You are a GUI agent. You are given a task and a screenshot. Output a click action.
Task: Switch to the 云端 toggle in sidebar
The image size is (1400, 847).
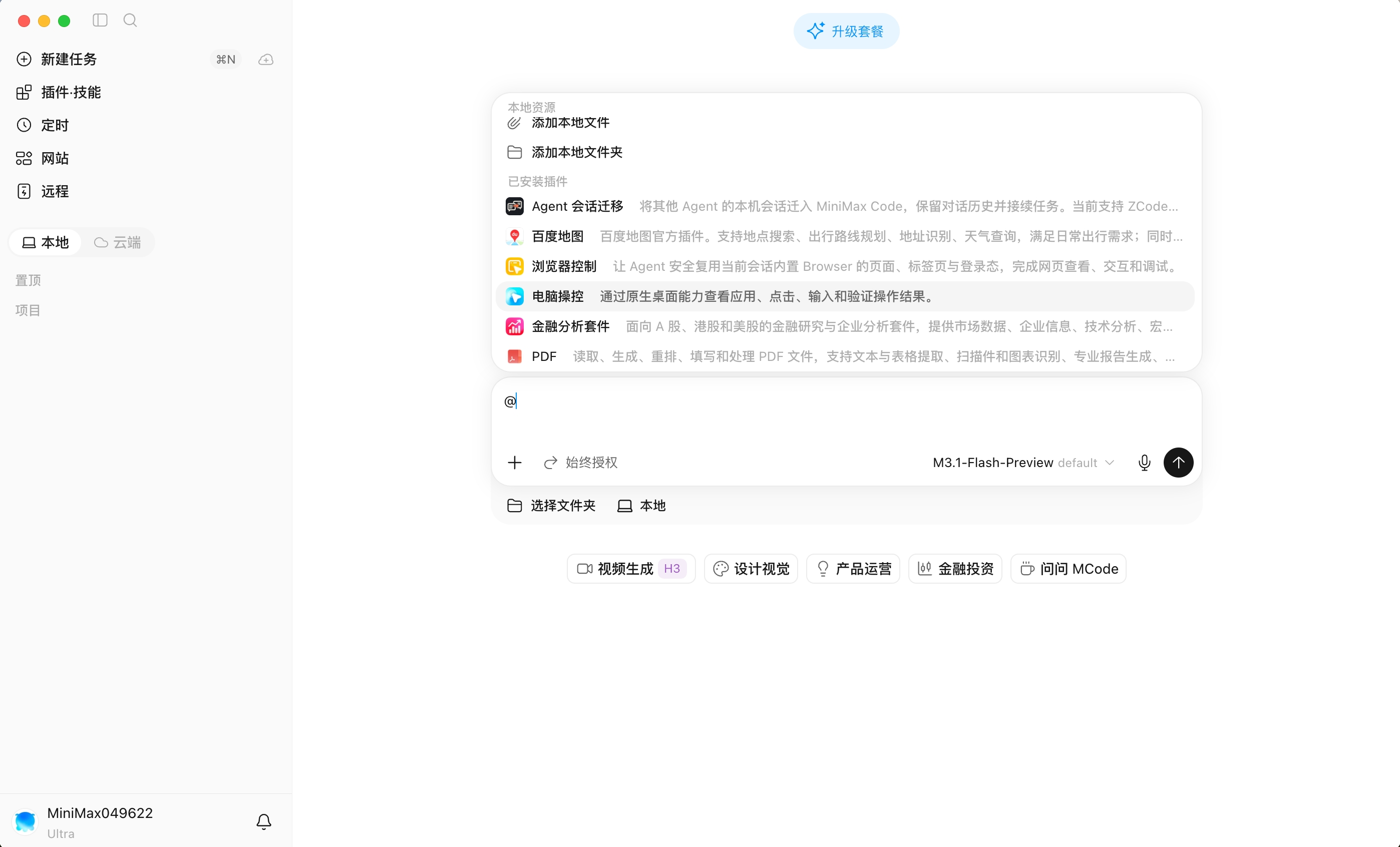click(118, 243)
